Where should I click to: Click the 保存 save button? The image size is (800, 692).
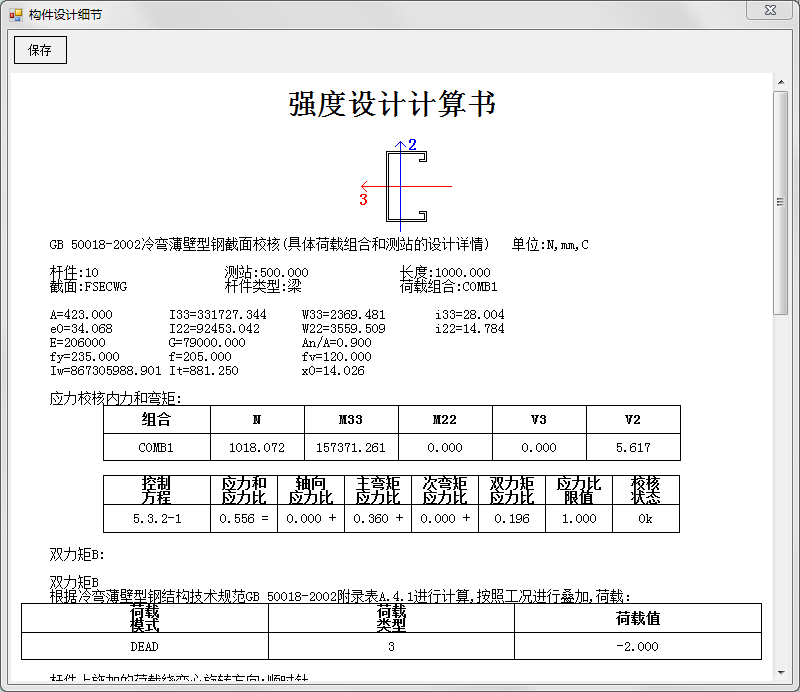point(40,50)
